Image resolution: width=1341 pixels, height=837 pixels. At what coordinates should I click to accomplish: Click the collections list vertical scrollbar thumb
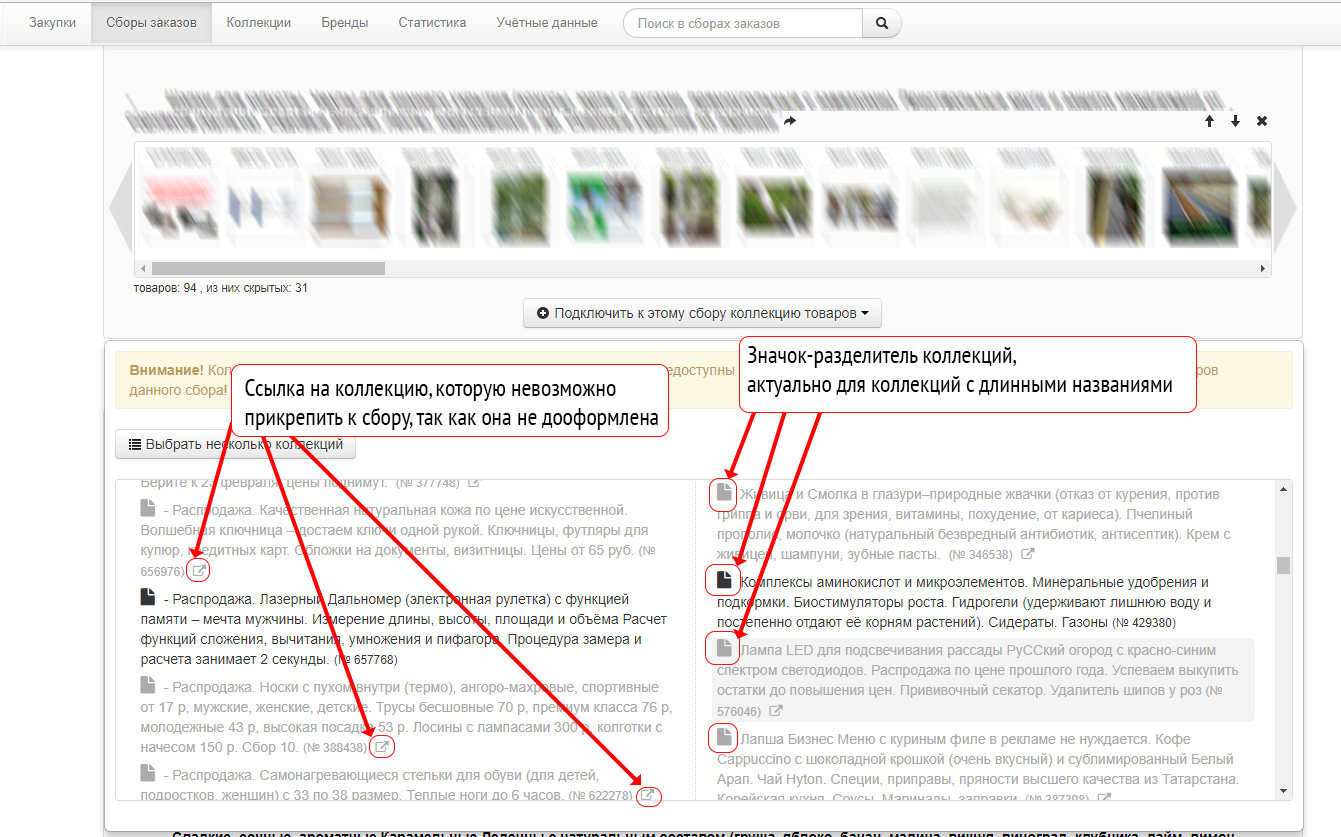pos(1283,565)
